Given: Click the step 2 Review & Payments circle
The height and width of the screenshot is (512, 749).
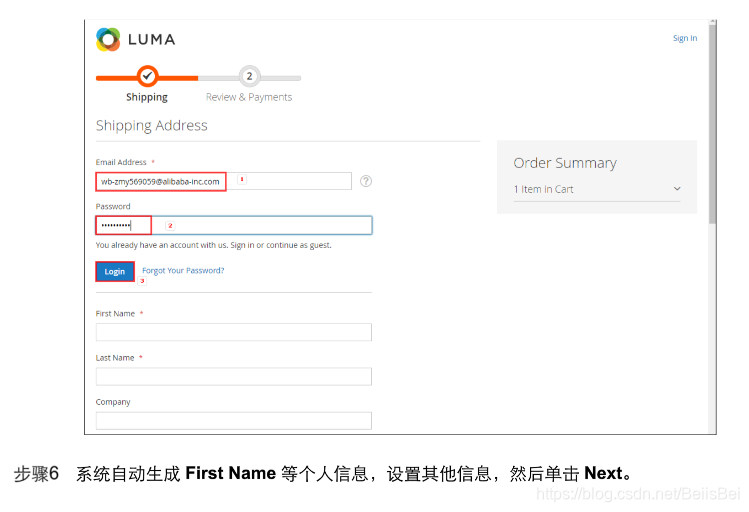Looking at the screenshot, I should [x=249, y=76].
